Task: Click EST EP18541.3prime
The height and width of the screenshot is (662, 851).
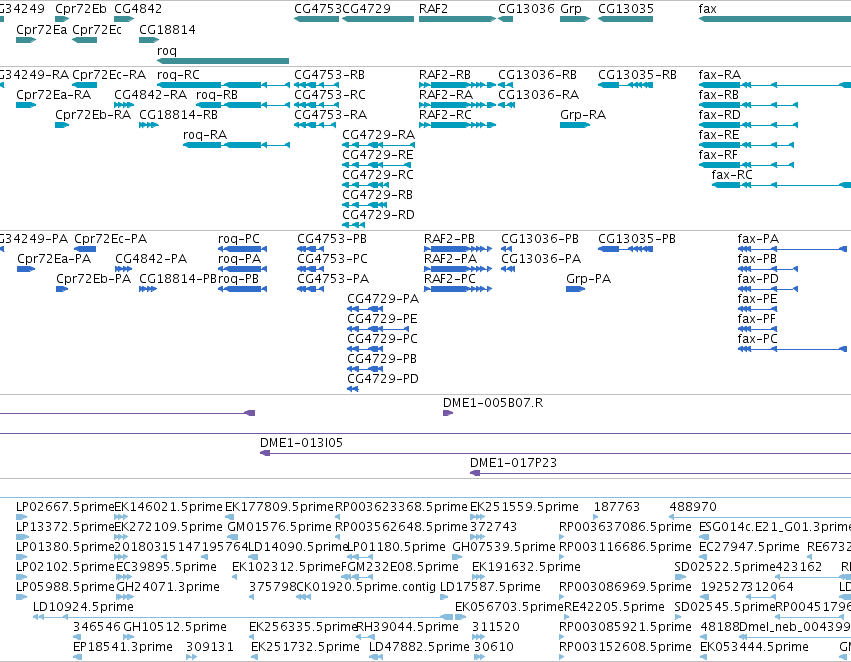Action: 77,657
